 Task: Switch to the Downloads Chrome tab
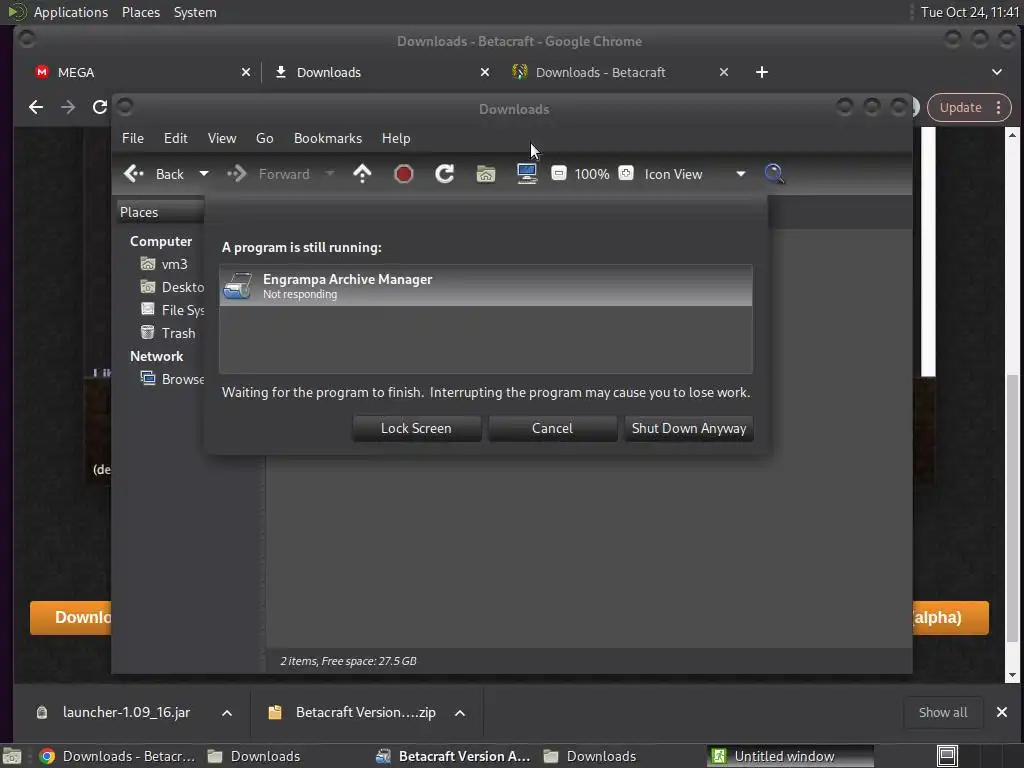click(x=379, y=72)
